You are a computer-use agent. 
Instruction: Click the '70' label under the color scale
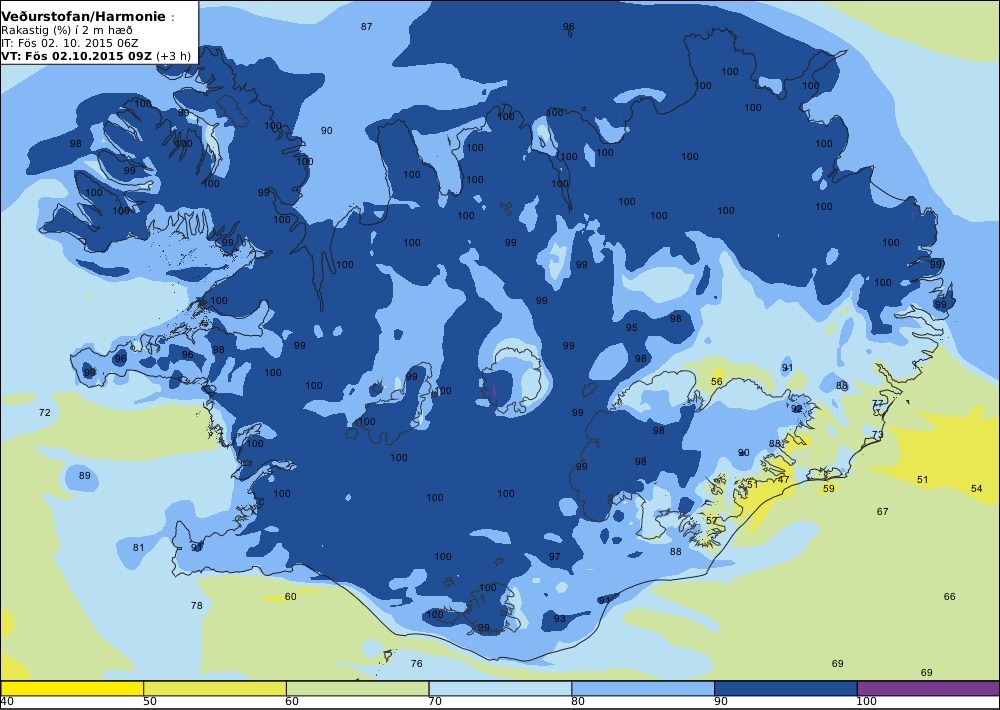(x=435, y=702)
